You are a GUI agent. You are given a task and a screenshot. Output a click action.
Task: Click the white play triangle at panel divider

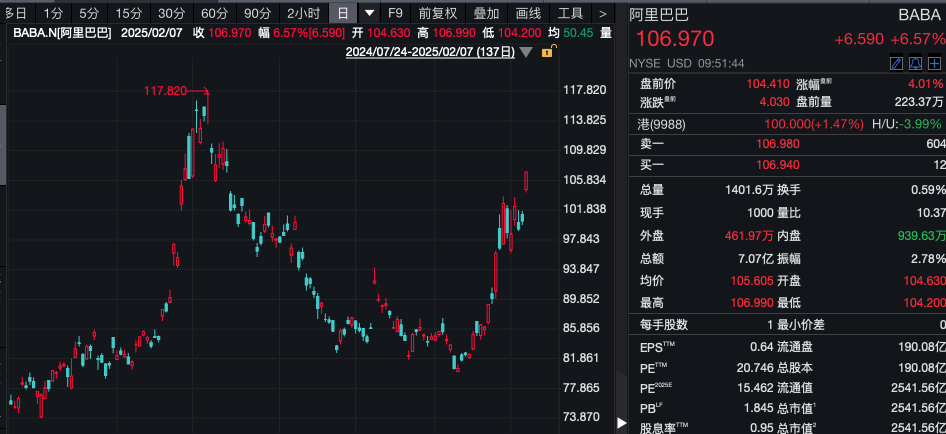click(x=621, y=423)
